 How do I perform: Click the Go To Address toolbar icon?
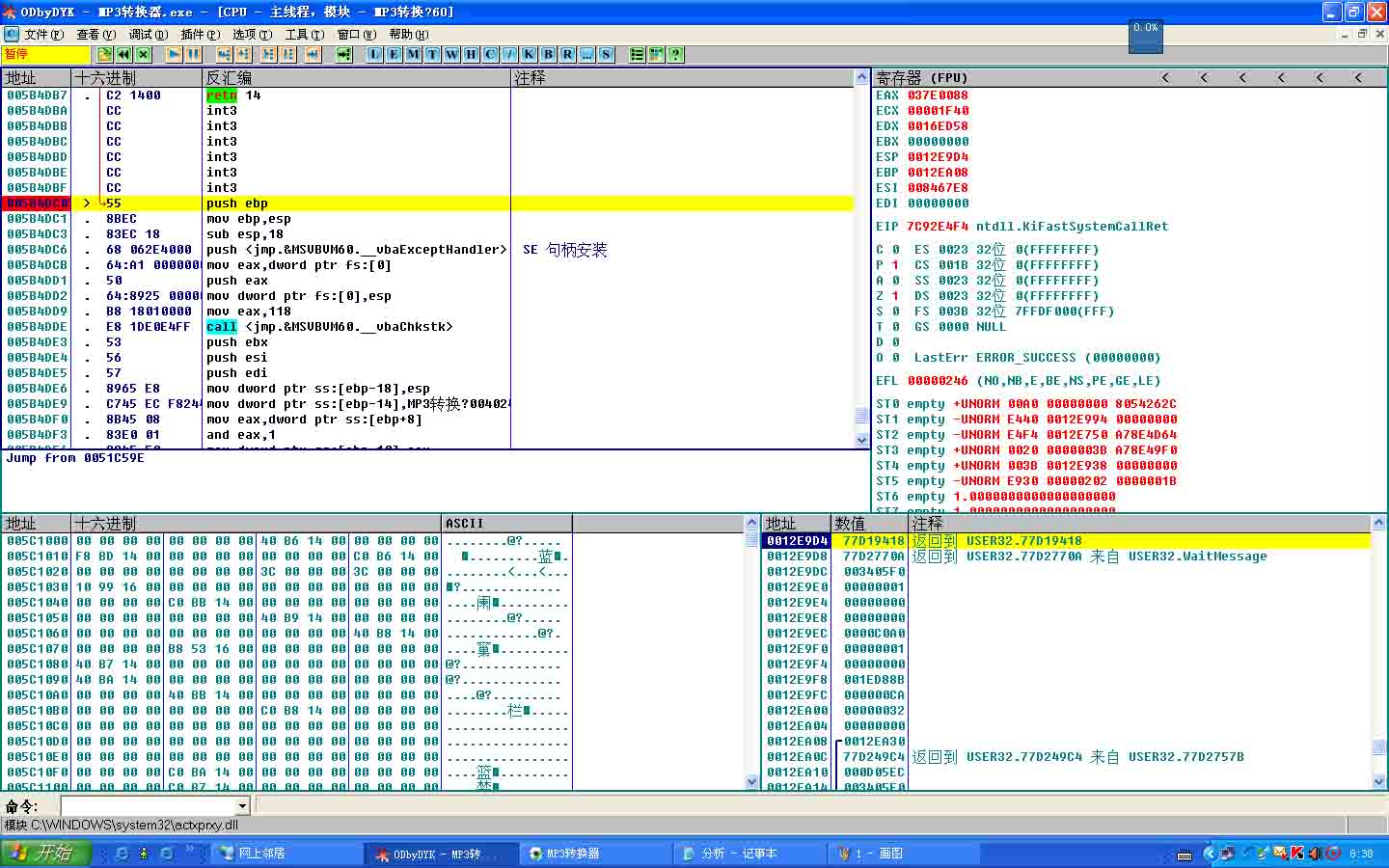[343, 55]
